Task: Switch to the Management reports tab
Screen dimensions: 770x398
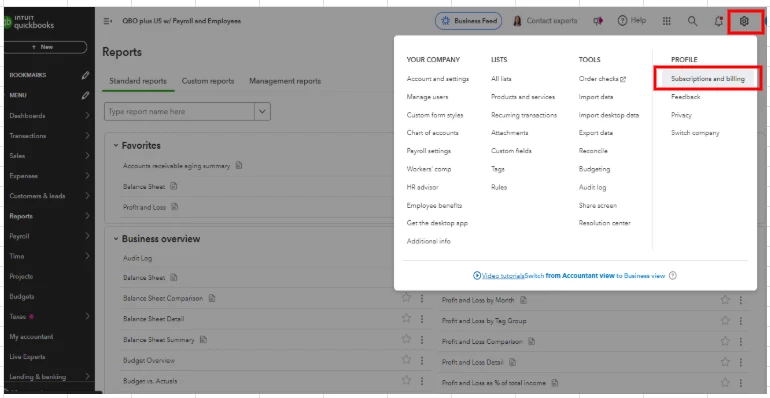Action: tap(285, 81)
